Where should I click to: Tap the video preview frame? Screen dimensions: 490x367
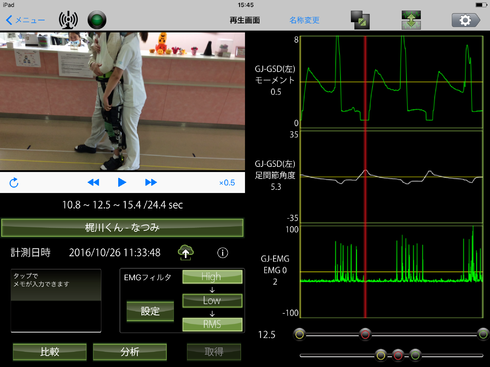pos(122,101)
